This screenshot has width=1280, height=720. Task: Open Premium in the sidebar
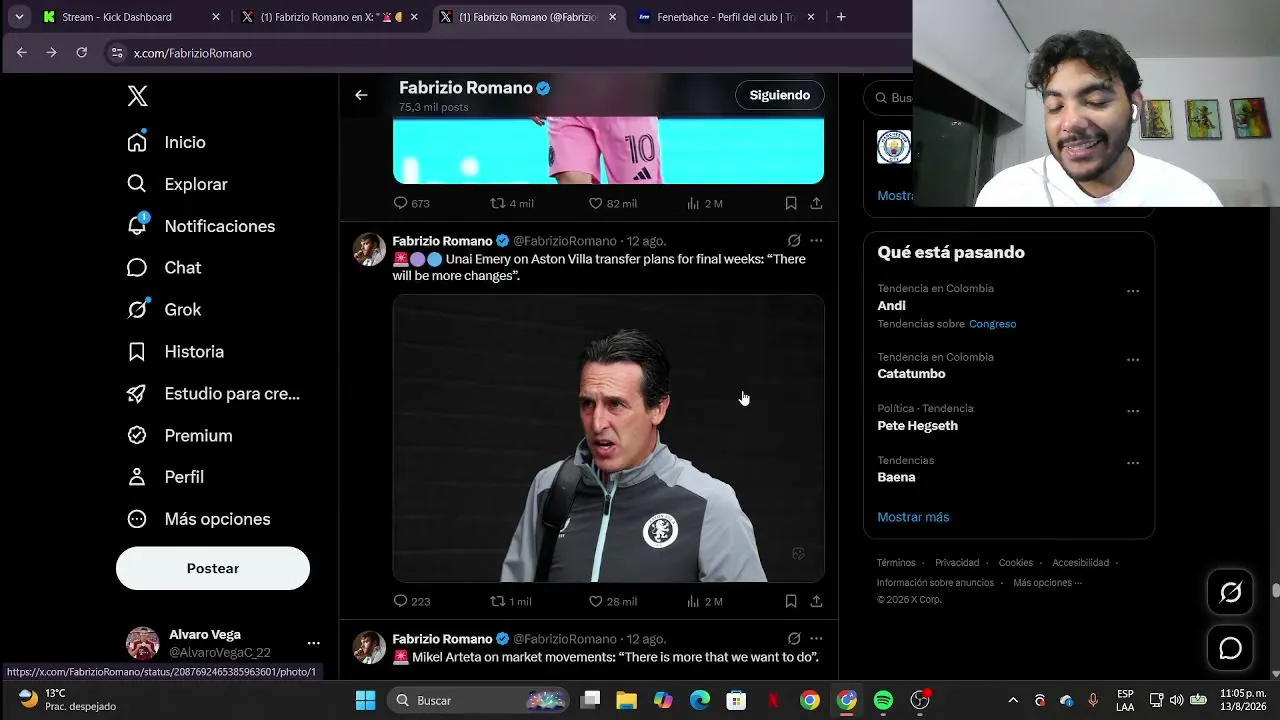tap(179, 436)
